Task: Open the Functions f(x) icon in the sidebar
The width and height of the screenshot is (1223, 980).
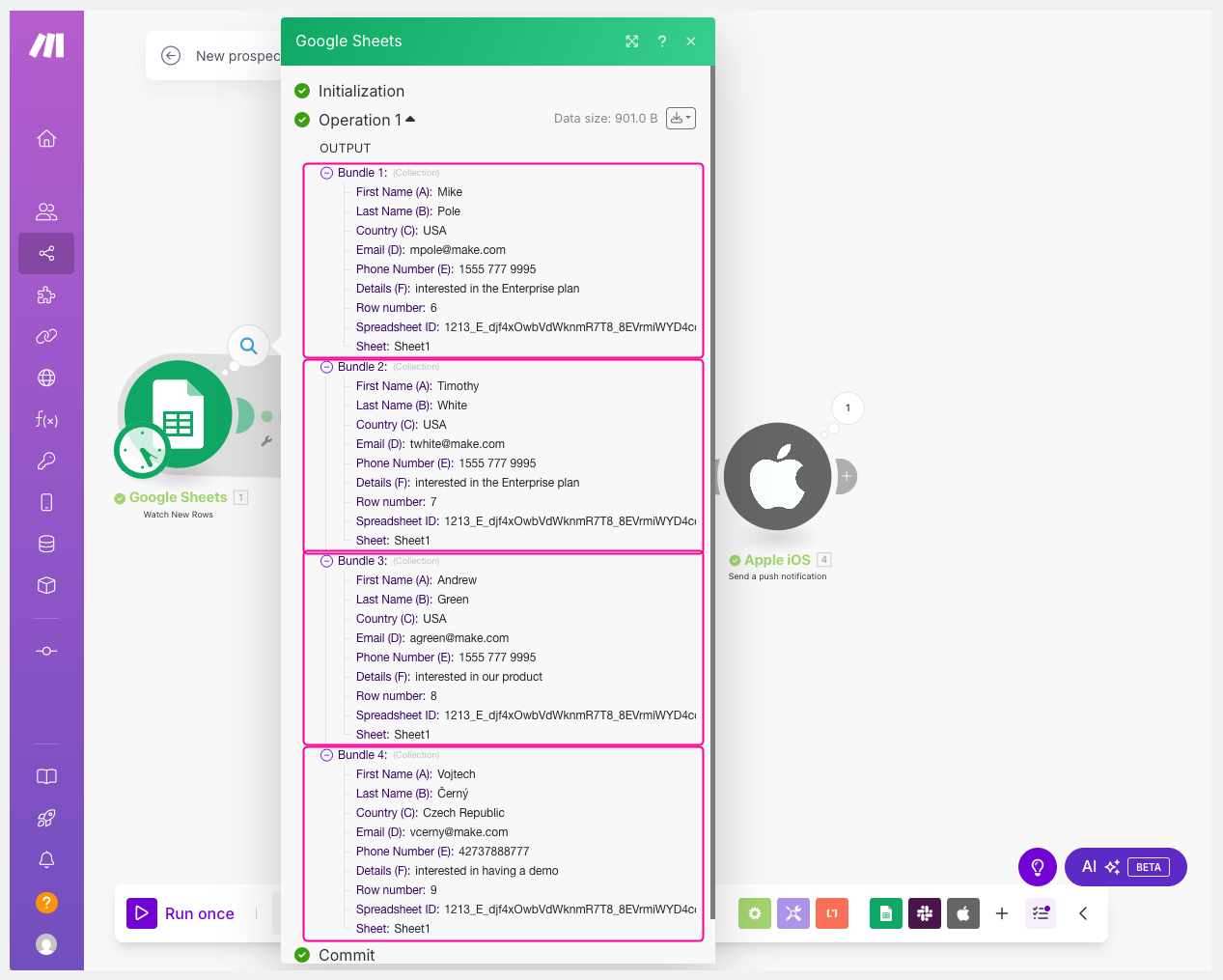Action: [46, 419]
